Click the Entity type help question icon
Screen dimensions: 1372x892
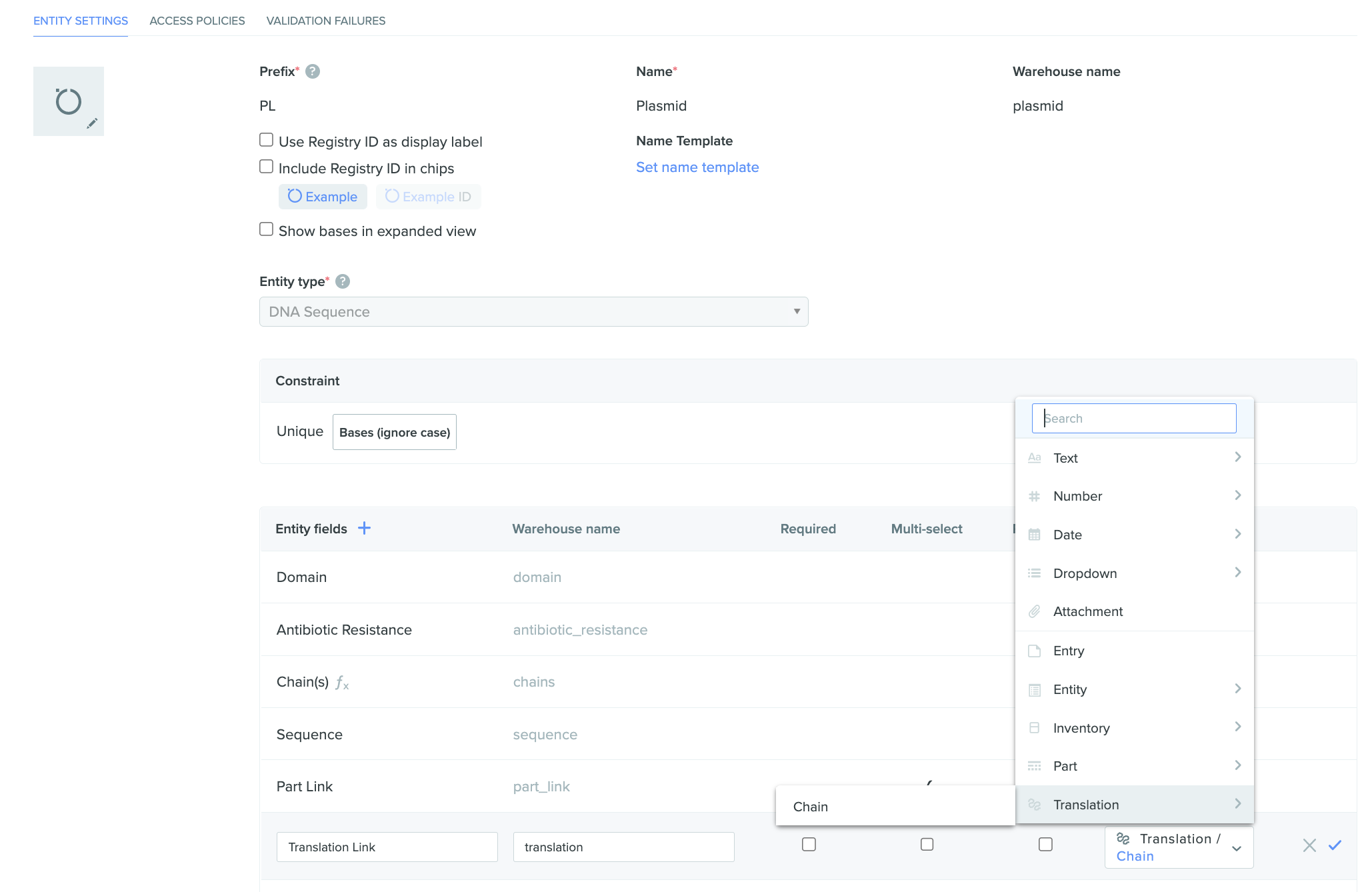pos(343,281)
